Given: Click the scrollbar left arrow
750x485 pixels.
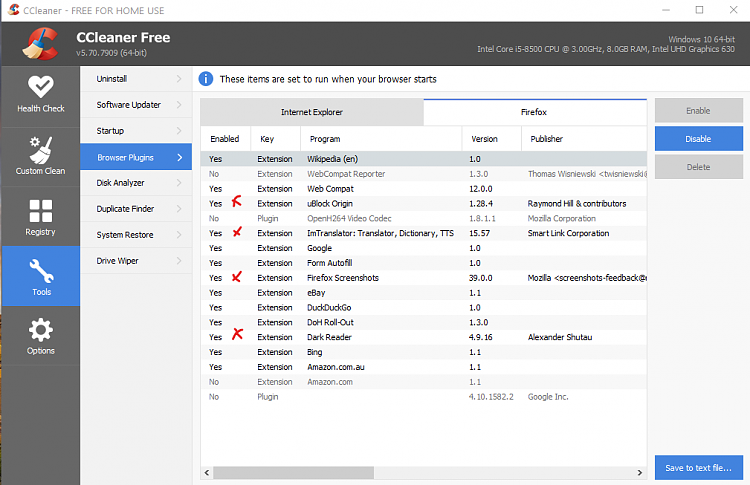Looking at the screenshot, I should pyautogui.click(x=207, y=473).
